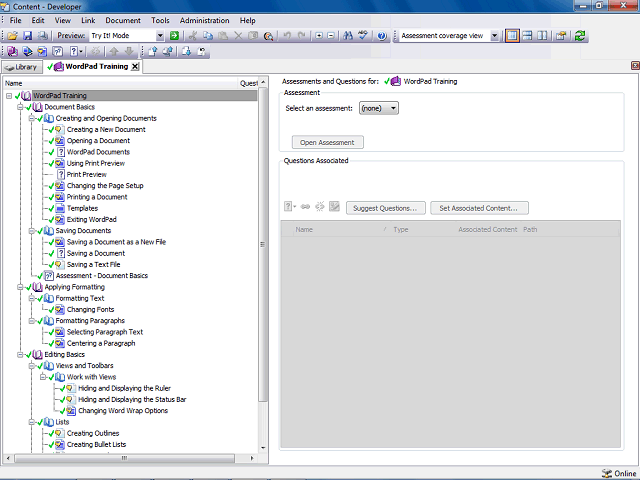
Task: Click the Check In document icon
Action: point(153,51)
